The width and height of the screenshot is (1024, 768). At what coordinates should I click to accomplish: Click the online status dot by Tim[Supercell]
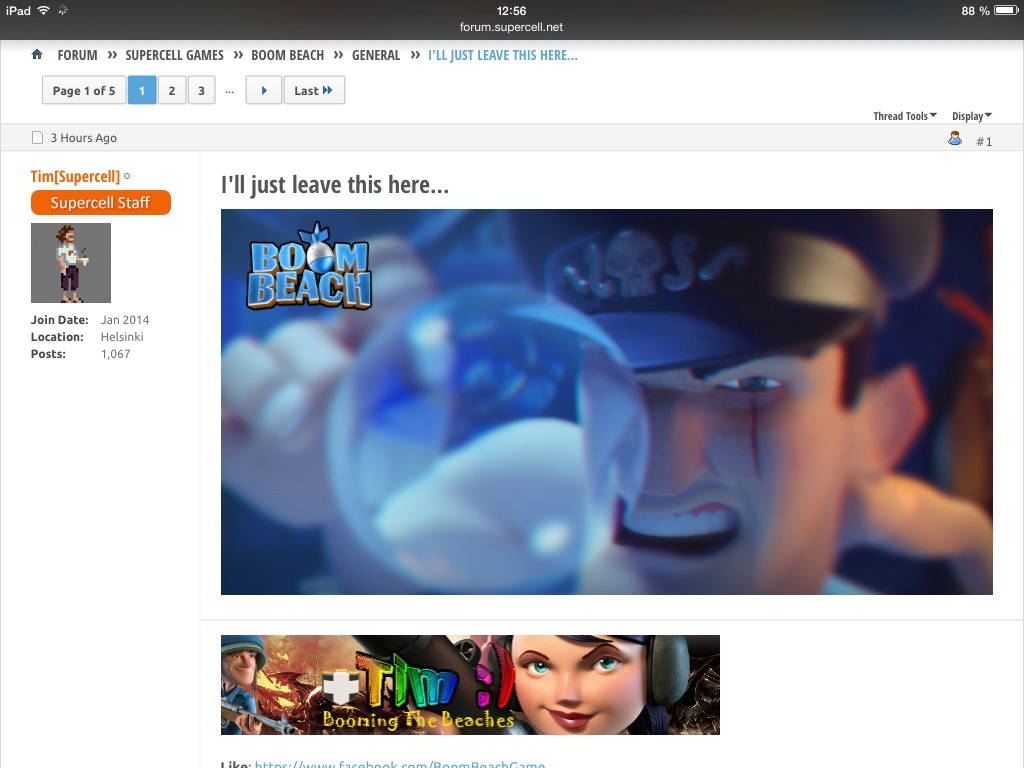[127, 177]
